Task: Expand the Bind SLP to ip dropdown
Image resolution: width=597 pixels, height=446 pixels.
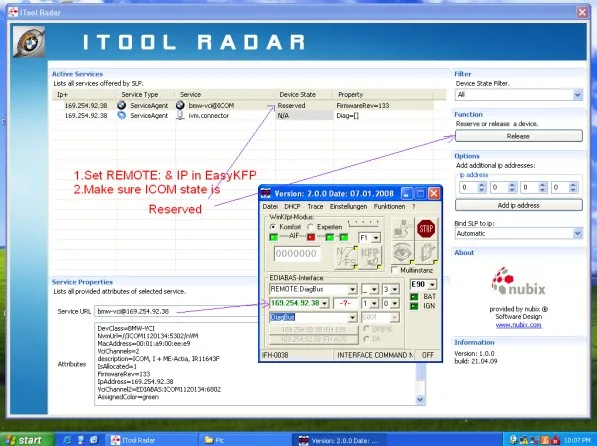Action: click(x=519, y=233)
